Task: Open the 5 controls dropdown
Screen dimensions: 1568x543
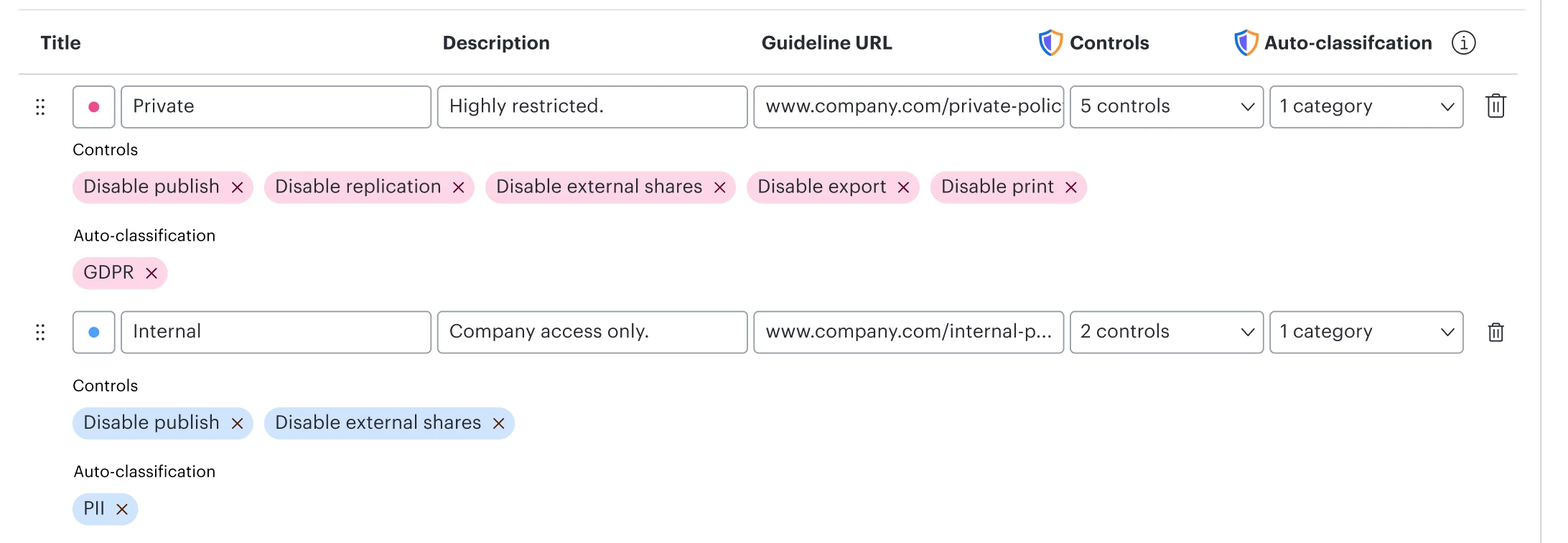Action: pos(1166,107)
